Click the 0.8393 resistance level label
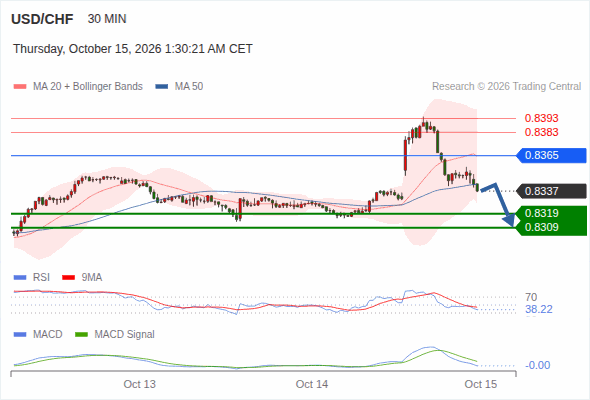The image size is (590, 400). [541, 118]
